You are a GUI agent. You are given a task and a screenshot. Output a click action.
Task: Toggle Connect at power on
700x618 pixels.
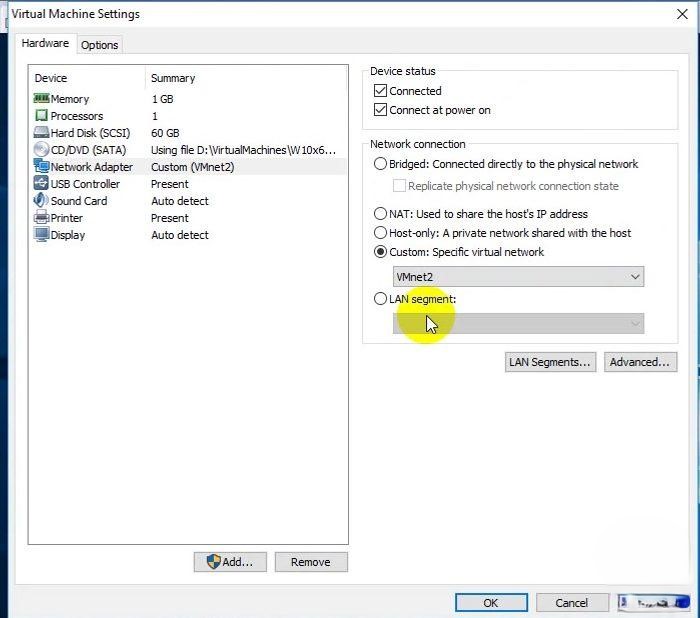[x=380, y=110]
